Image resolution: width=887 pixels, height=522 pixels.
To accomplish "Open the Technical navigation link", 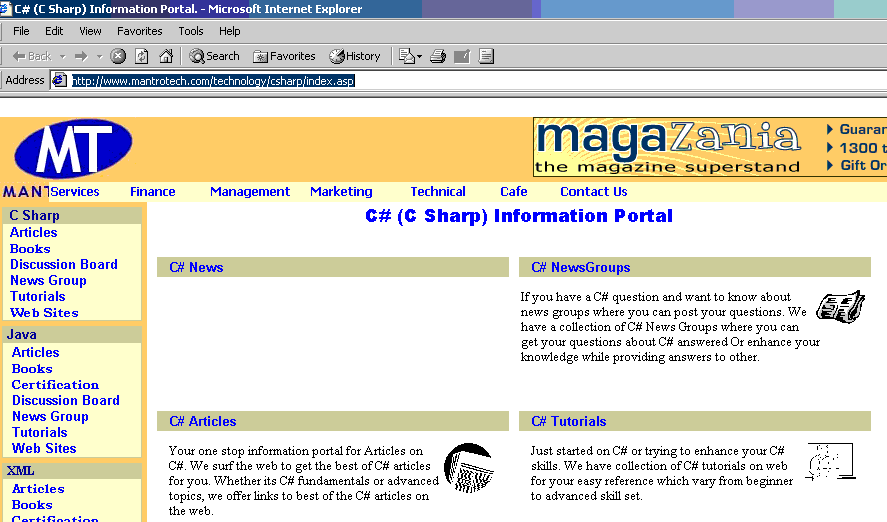I will pos(437,192).
